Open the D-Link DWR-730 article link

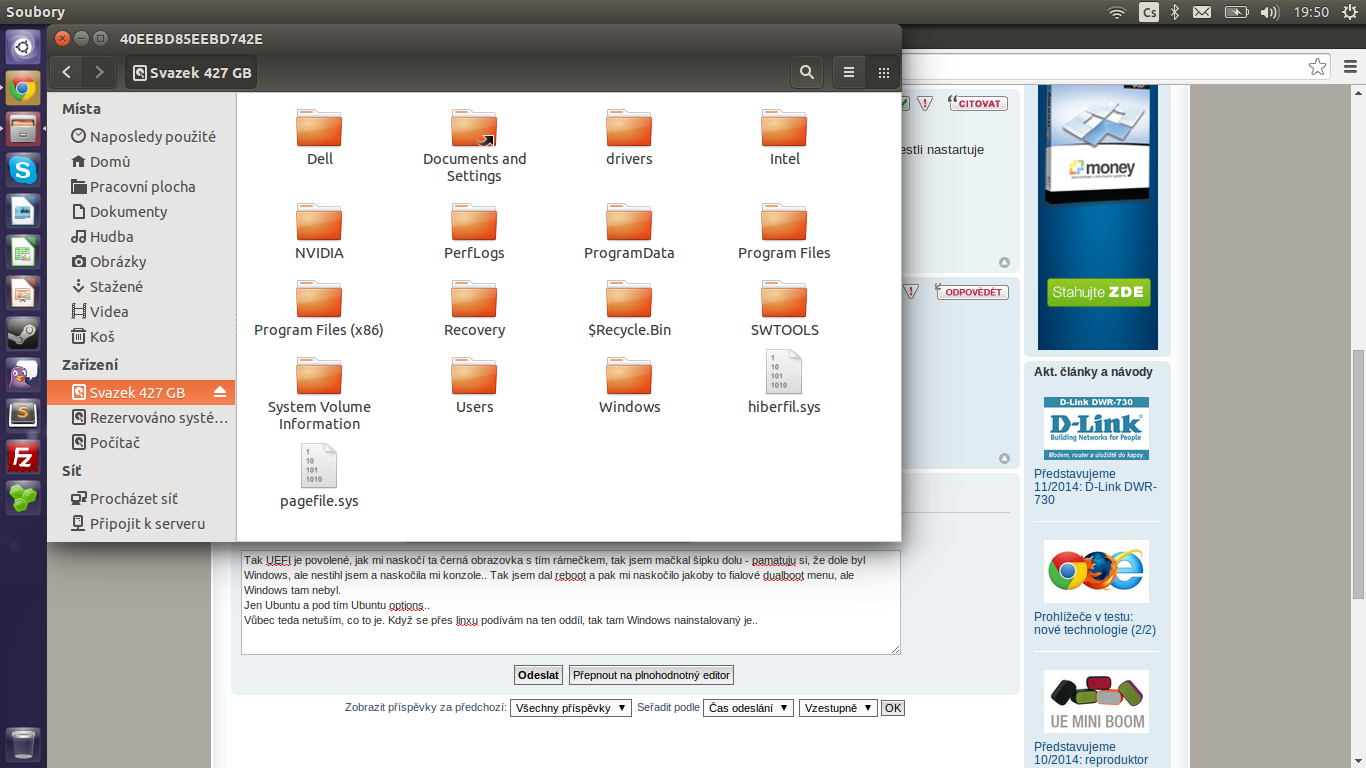1095,487
